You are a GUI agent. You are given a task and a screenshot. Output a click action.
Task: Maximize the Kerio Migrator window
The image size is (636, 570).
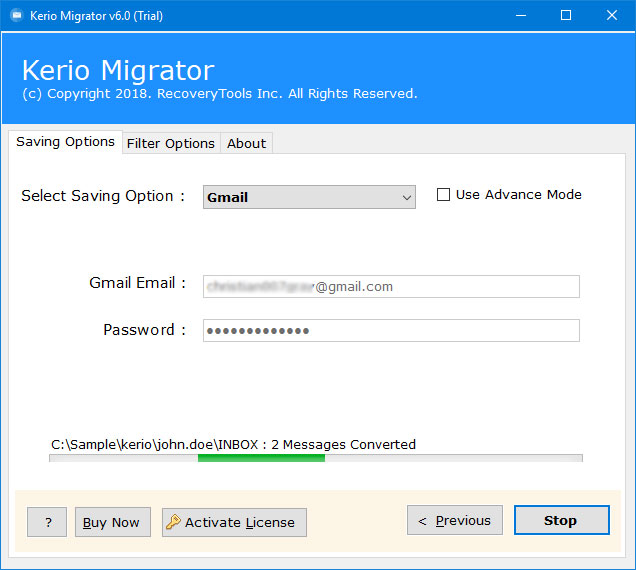tap(566, 16)
